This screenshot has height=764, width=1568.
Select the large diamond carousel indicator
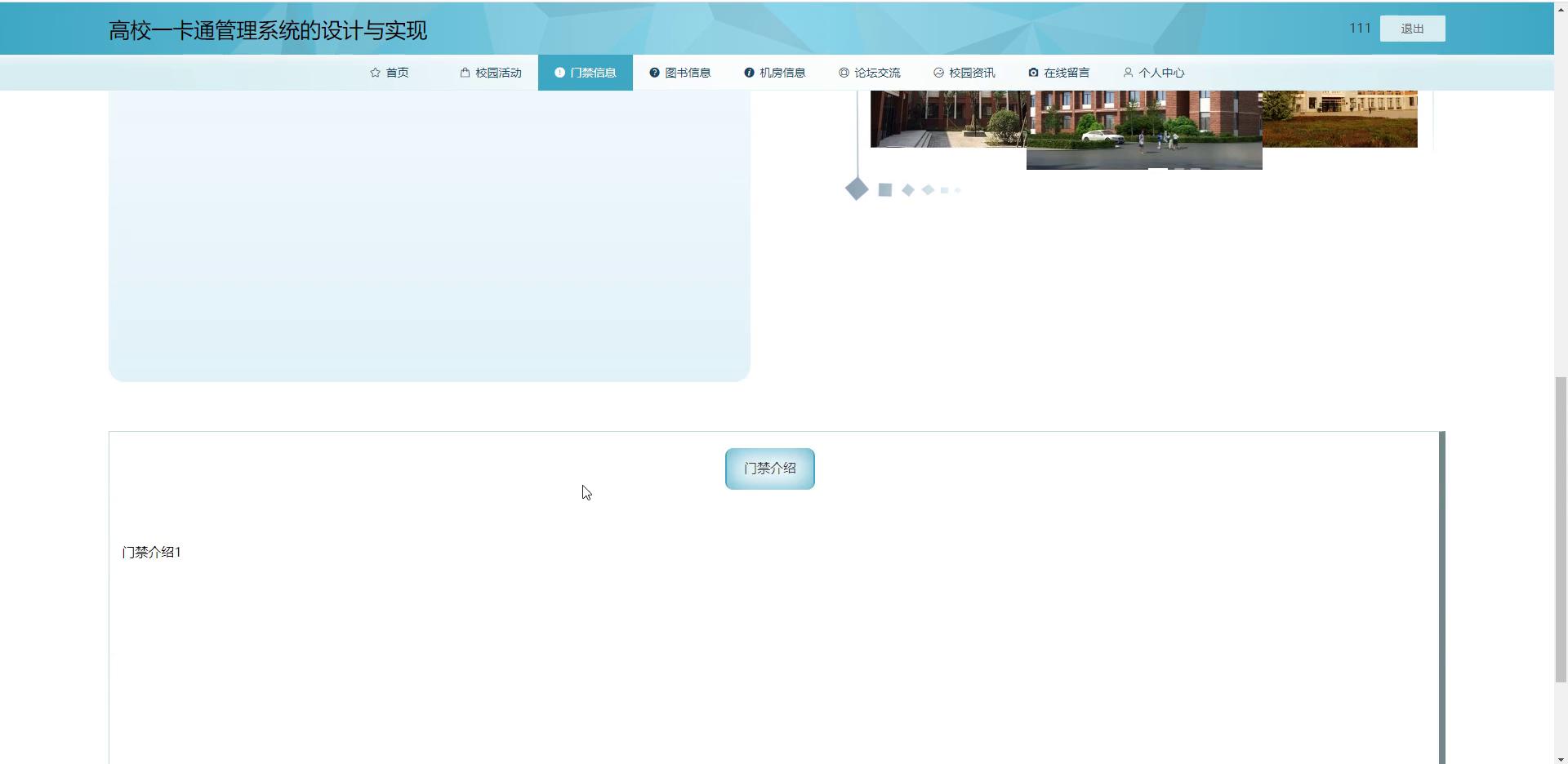coord(857,189)
